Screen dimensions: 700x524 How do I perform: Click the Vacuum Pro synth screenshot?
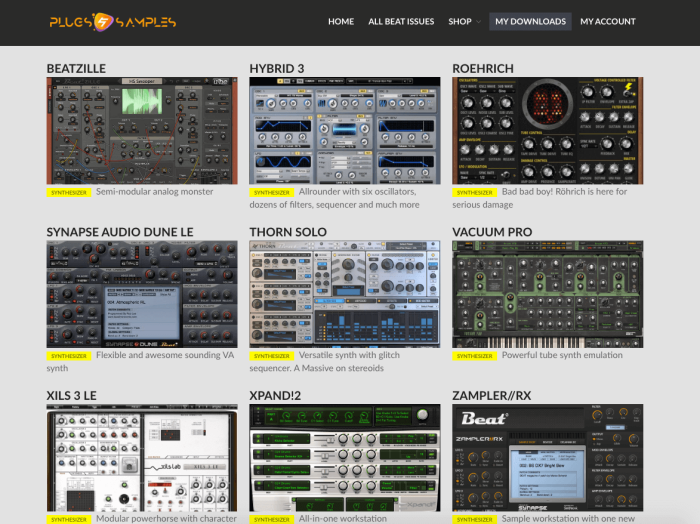point(548,294)
